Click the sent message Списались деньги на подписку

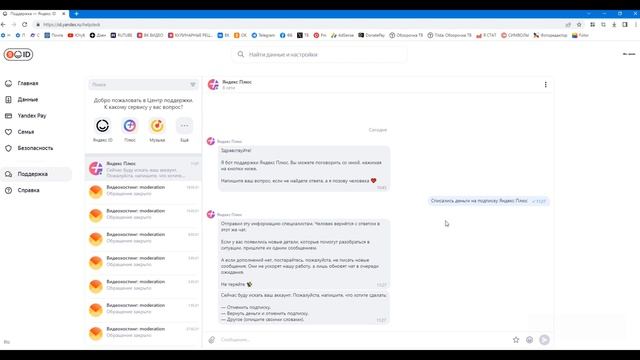[488, 201]
